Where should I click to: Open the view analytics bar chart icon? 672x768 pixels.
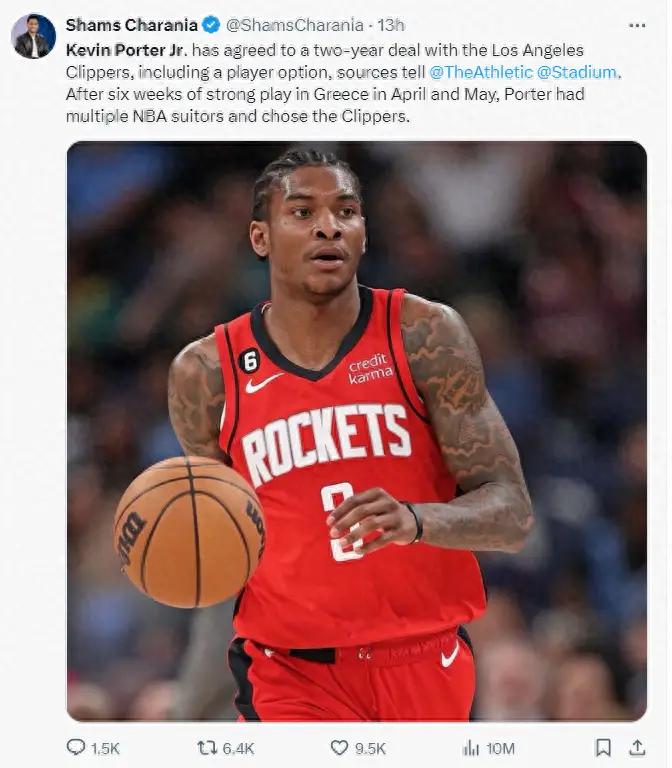[471, 747]
